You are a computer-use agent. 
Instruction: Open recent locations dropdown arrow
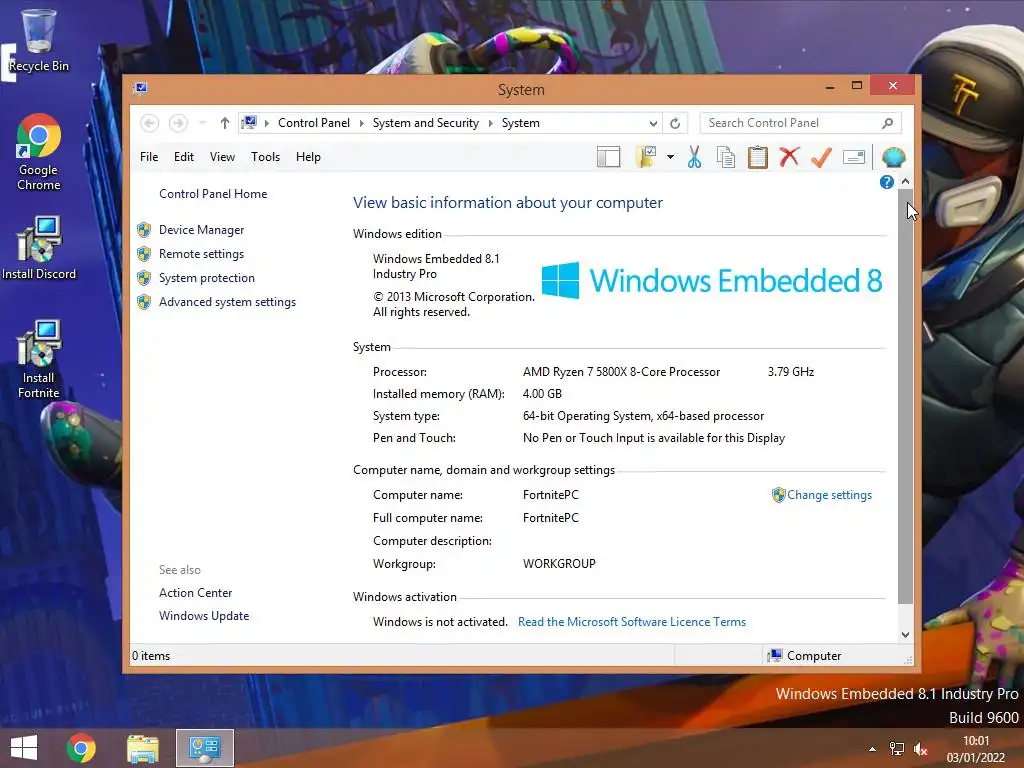click(202, 123)
